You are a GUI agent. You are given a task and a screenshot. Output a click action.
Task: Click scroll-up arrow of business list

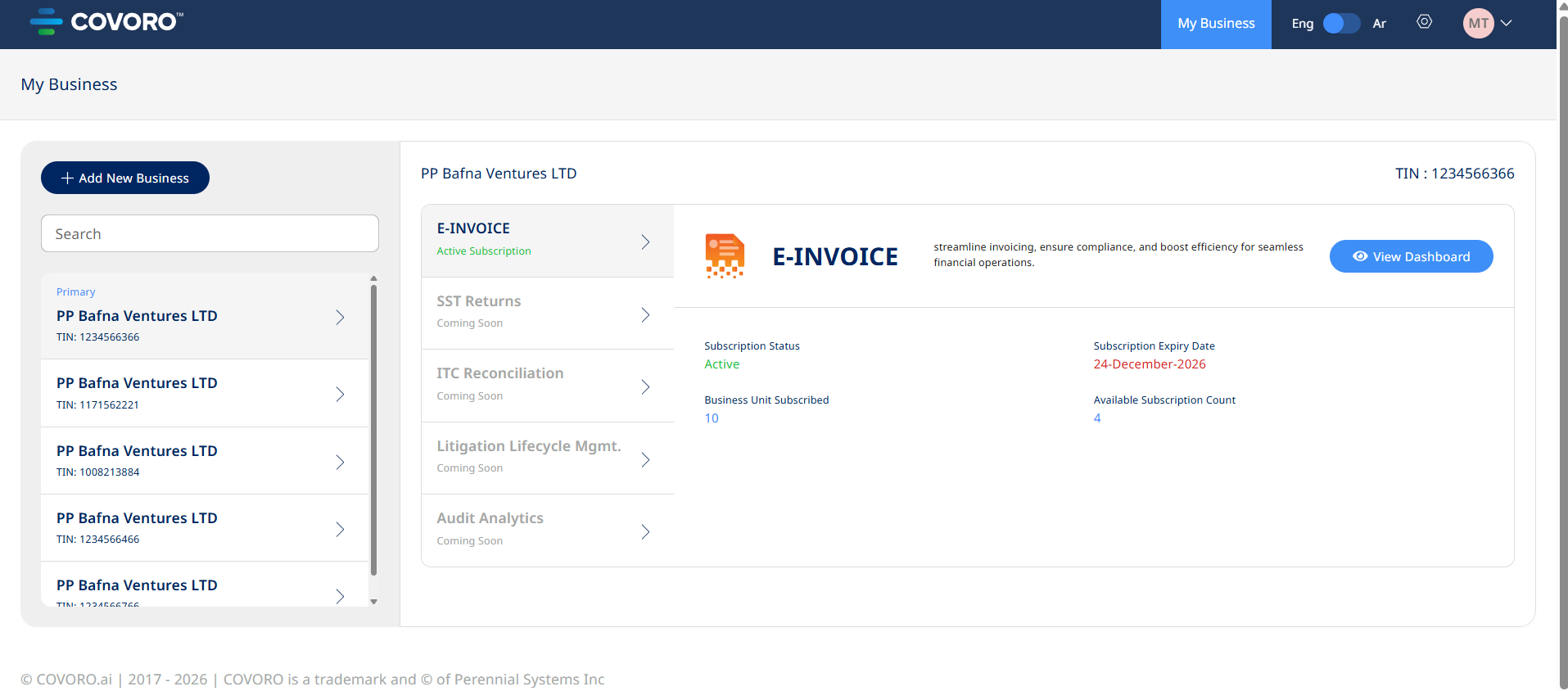click(373, 278)
